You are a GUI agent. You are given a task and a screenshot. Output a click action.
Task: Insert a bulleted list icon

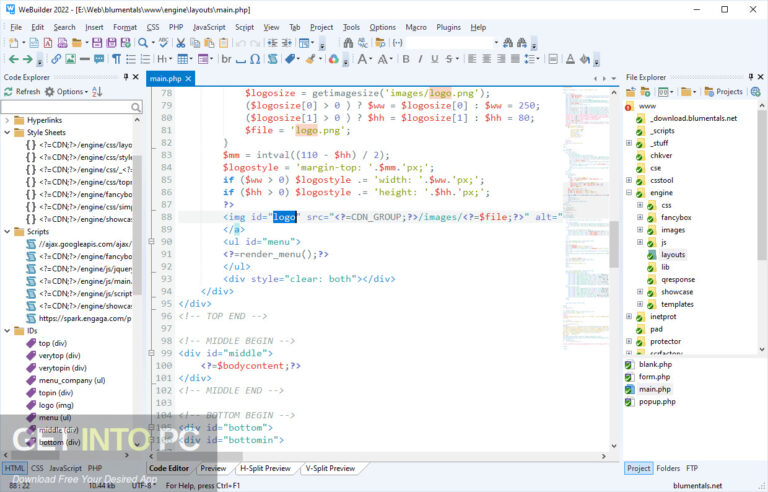[131, 59]
